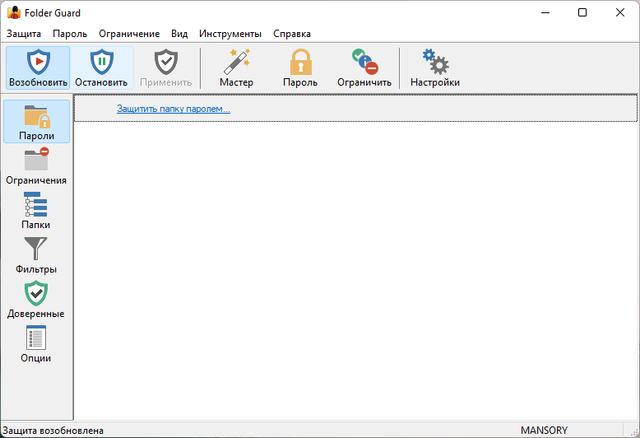Open the Фильтры funnel view
The image size is (640, 438).
(36, 255)
